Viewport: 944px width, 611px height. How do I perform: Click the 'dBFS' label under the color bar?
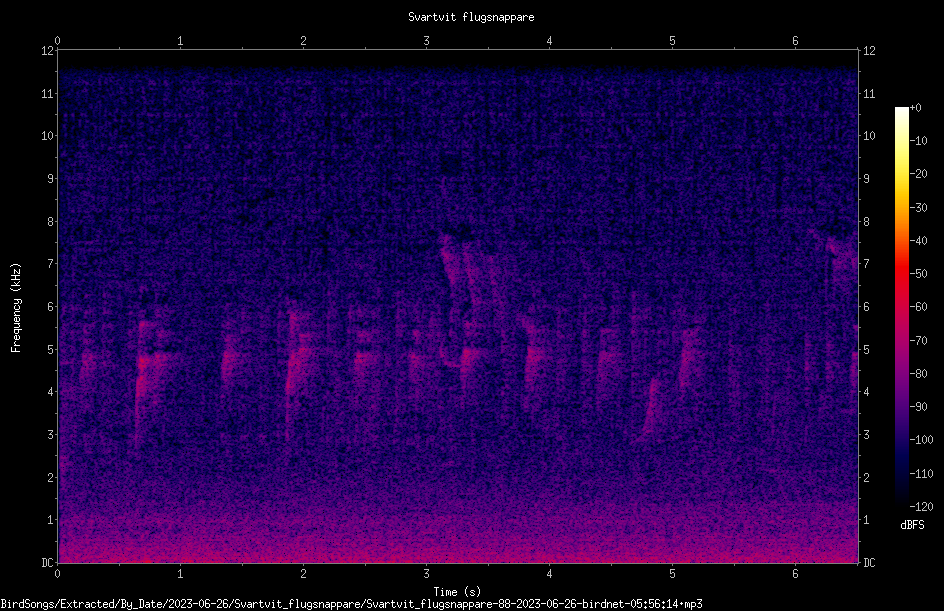coord(912,525)
